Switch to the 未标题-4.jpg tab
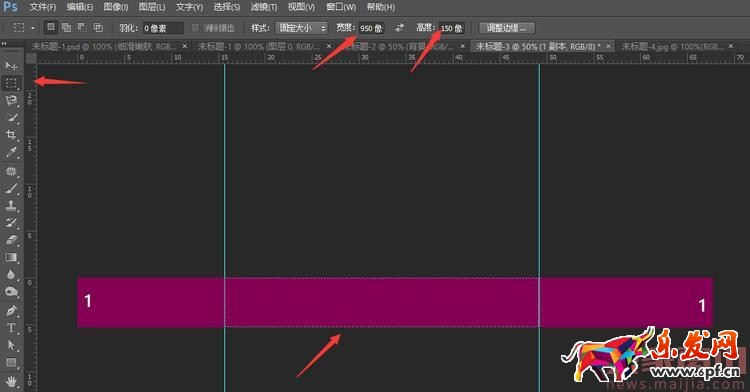750x392 pixels. coord(672,46)
